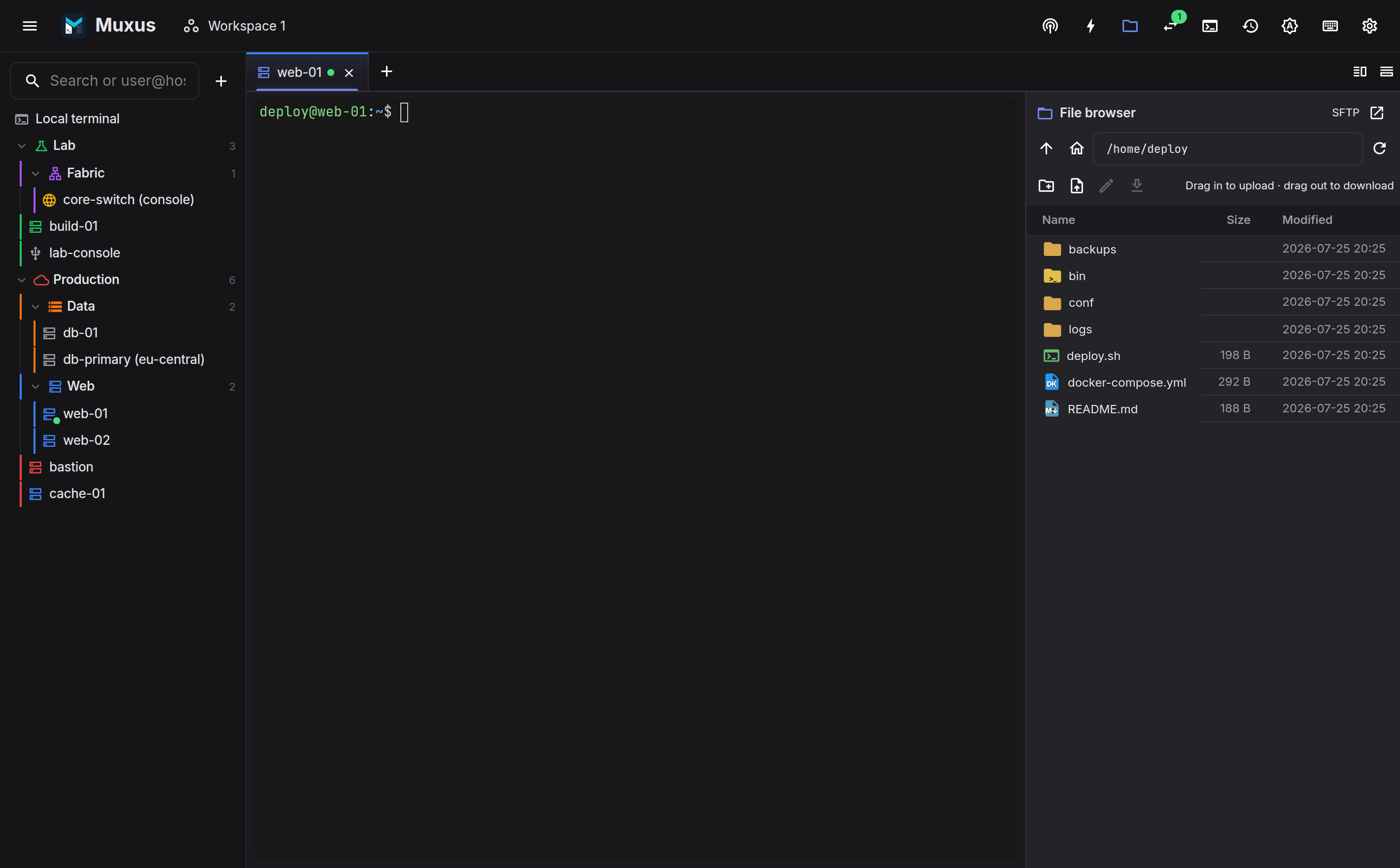Open Local terminal
The height and width of the screenshot is (868, 1400).
click(x=123, y=119)
